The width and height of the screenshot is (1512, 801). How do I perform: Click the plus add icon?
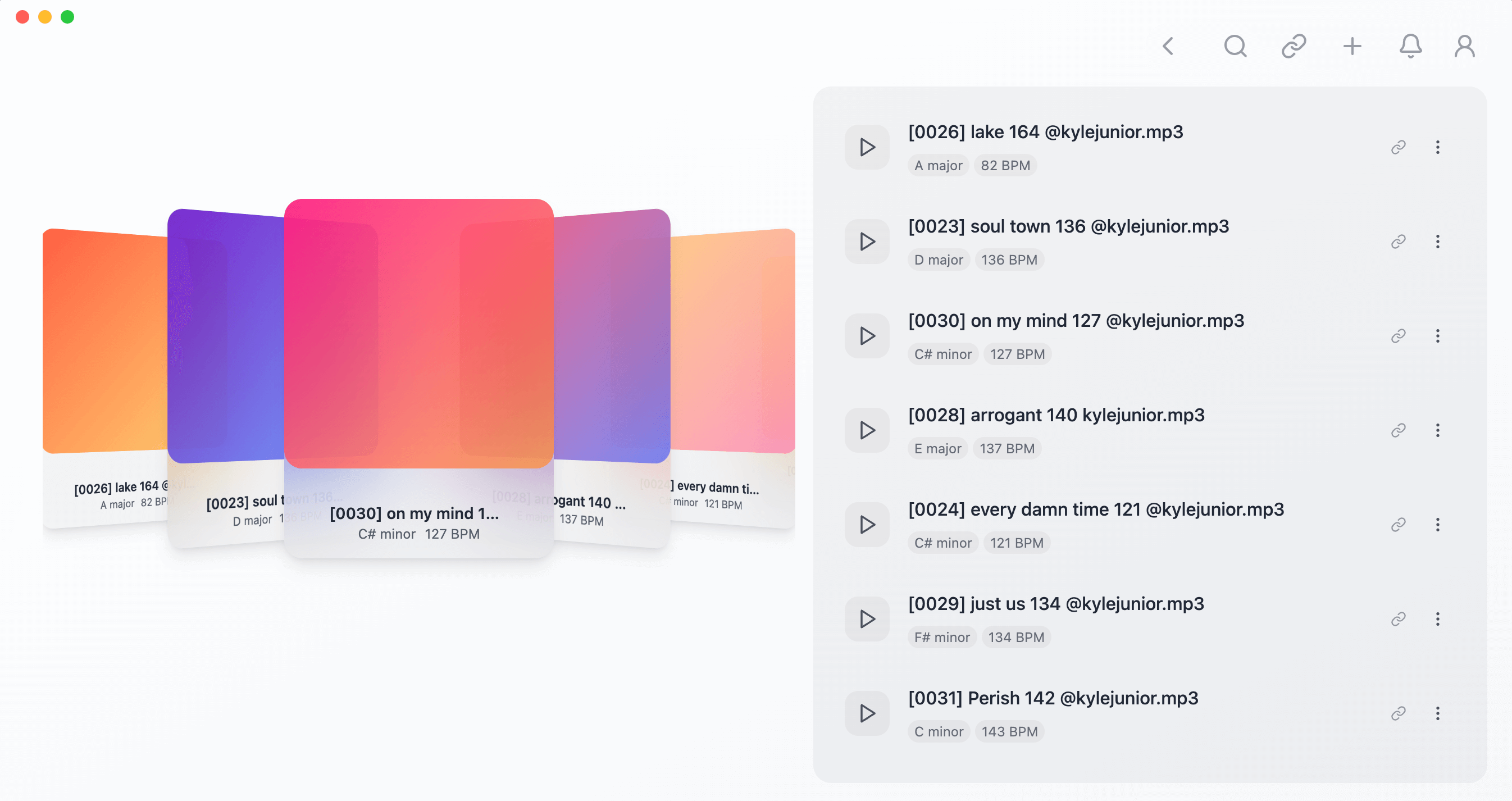pyautogui.click(x=1352, y=45)
